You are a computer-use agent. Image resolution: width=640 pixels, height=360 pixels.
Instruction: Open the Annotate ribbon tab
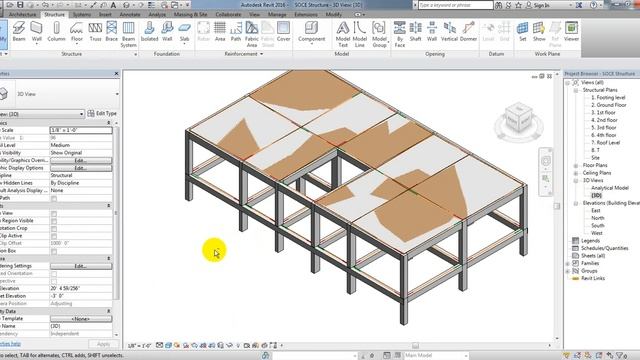pos(130,14)
